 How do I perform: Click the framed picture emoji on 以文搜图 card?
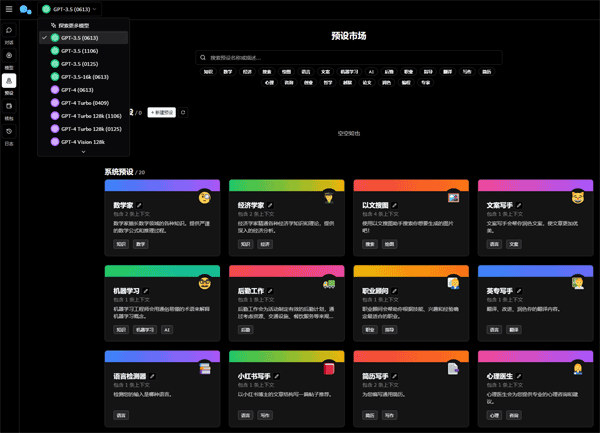pyautogui.click(x=453, y=197)
